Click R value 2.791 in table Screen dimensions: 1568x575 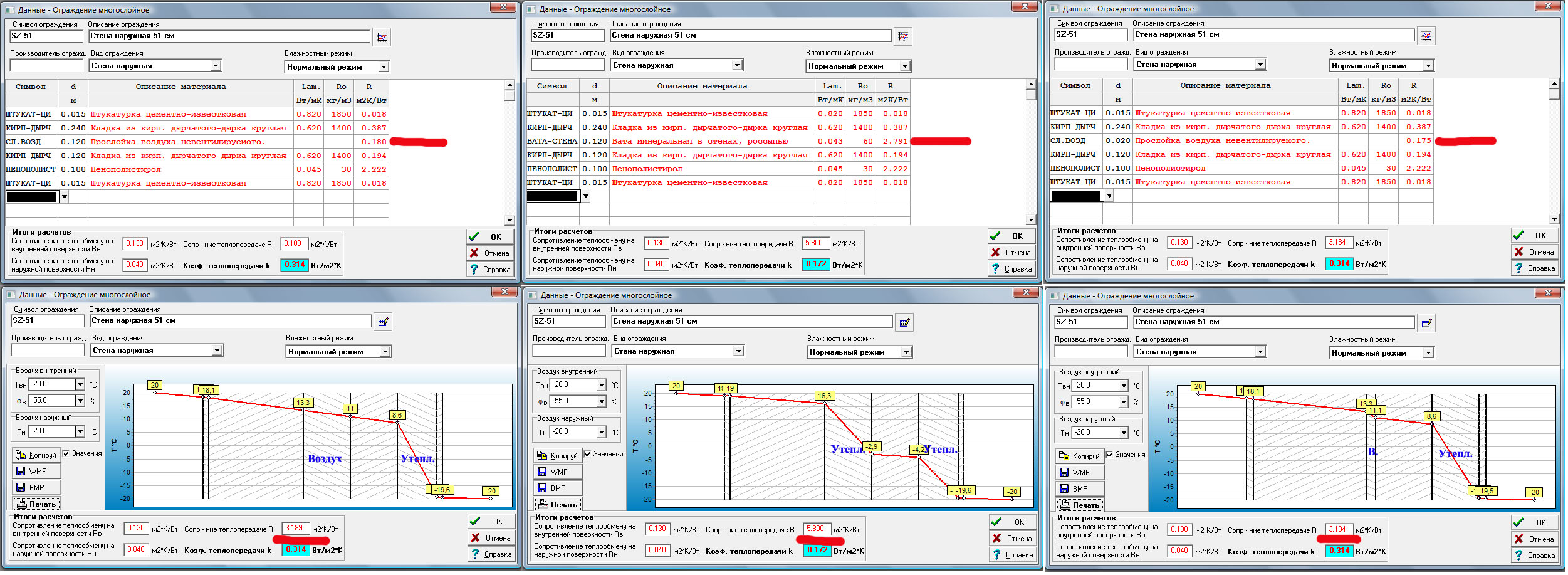(894, 141)
